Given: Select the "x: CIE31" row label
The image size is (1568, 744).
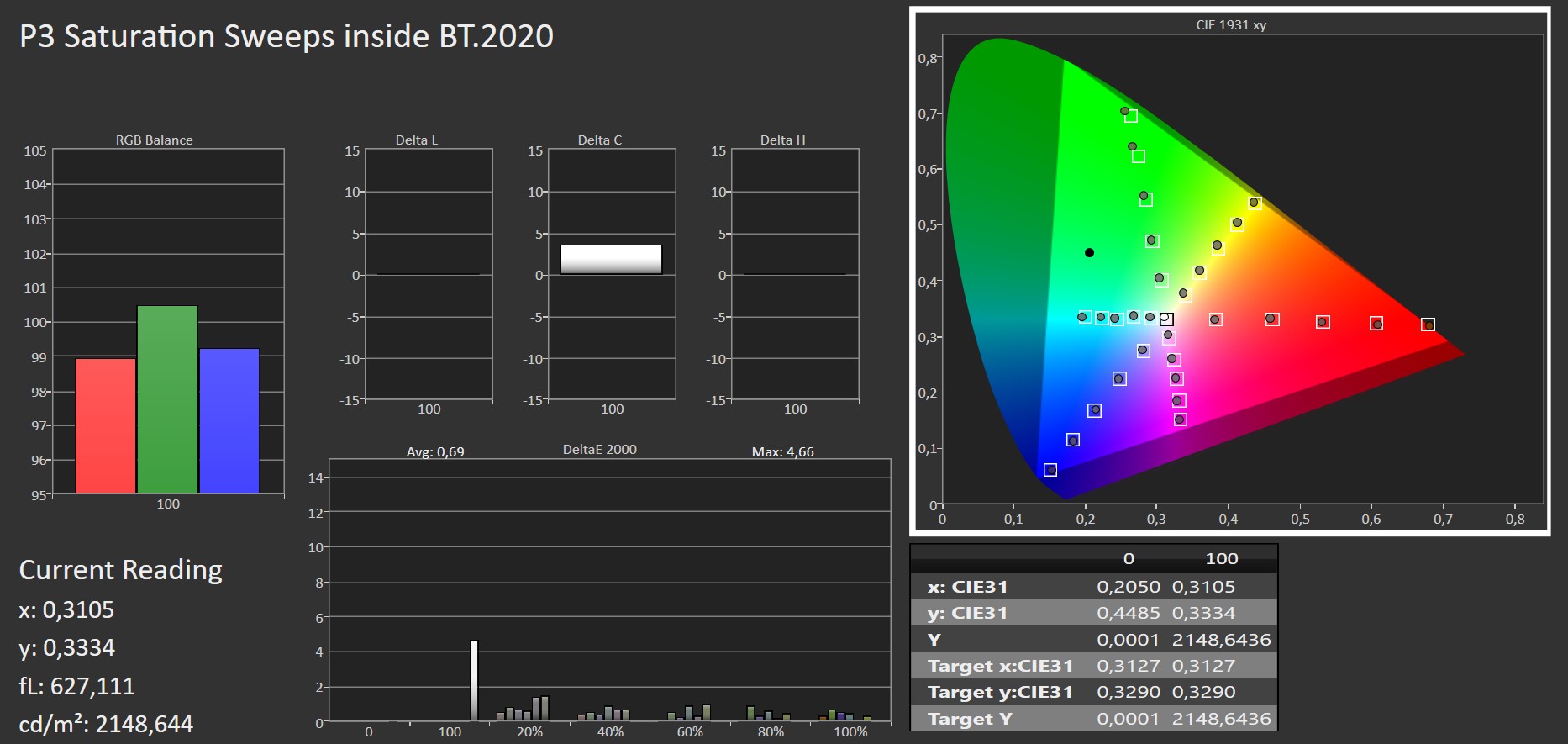Looking at the screenshot, I should 967,587.
